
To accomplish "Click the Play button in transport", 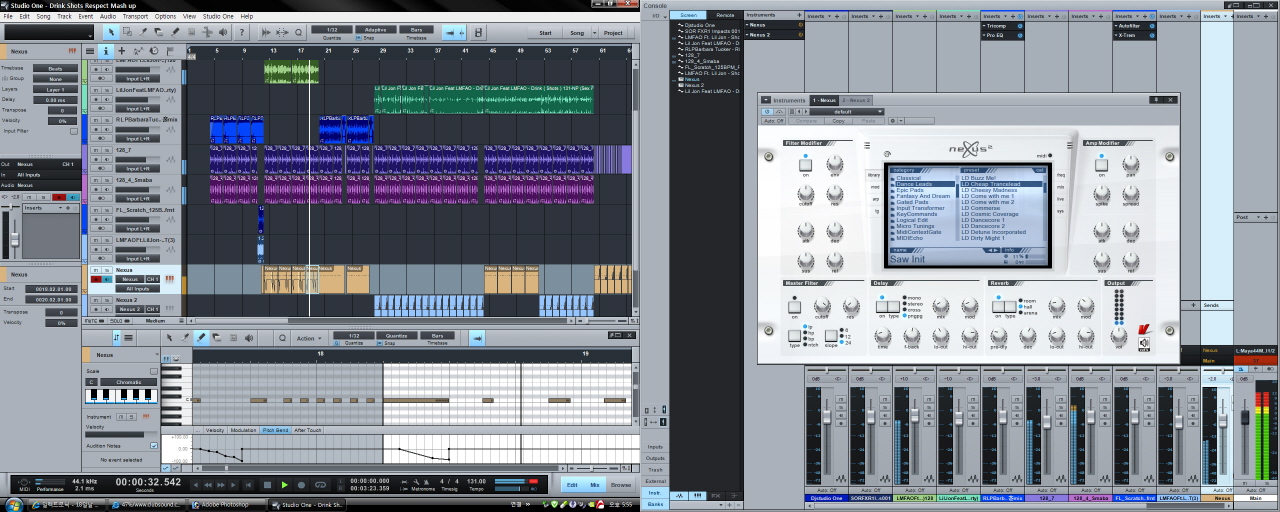I will coord(284,485).
